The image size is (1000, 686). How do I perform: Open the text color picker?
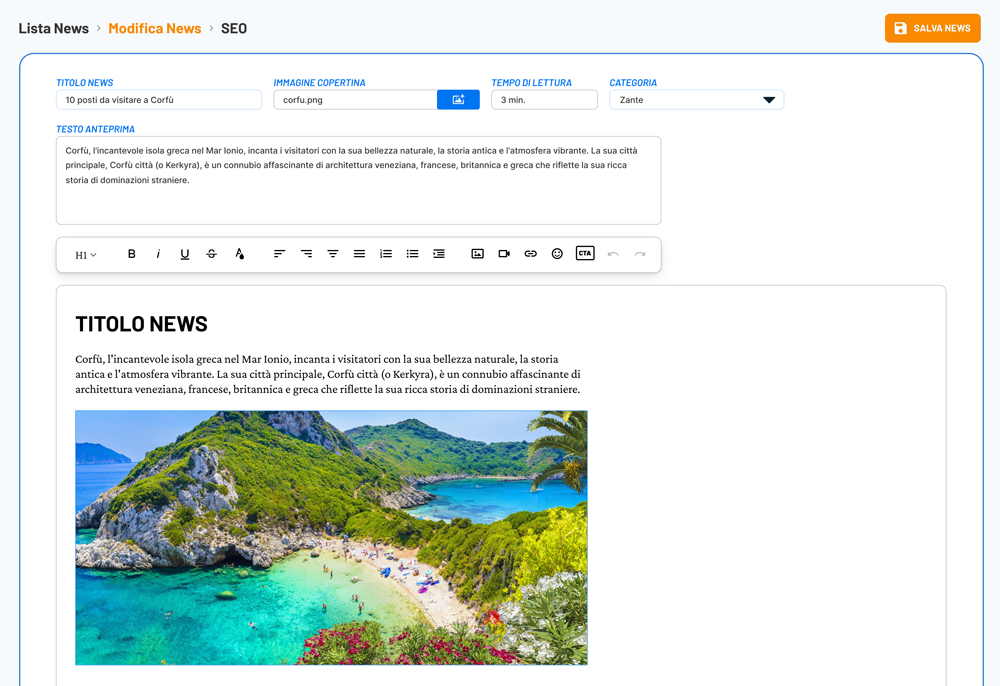[x=239, y=254]
